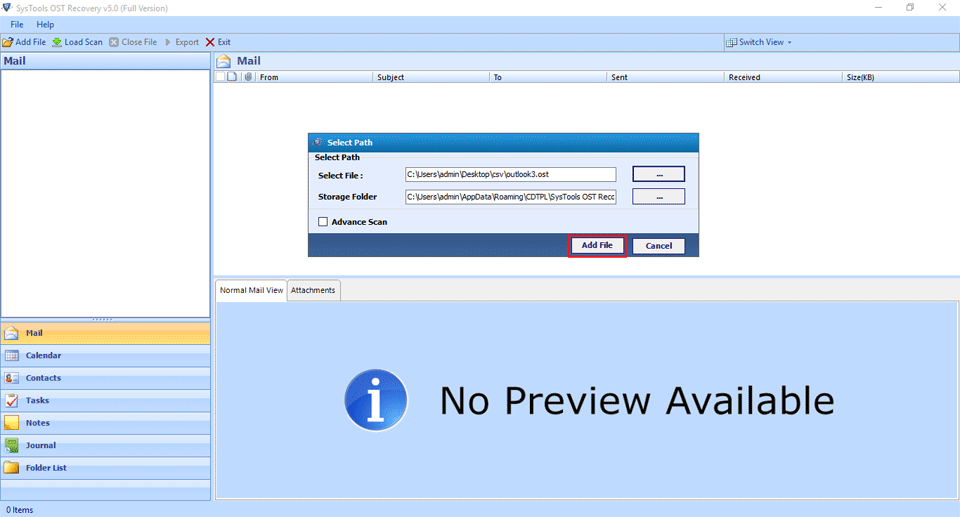The image size is (960, 517).
Task: Open the Help menu
Action: coord(45,24)
